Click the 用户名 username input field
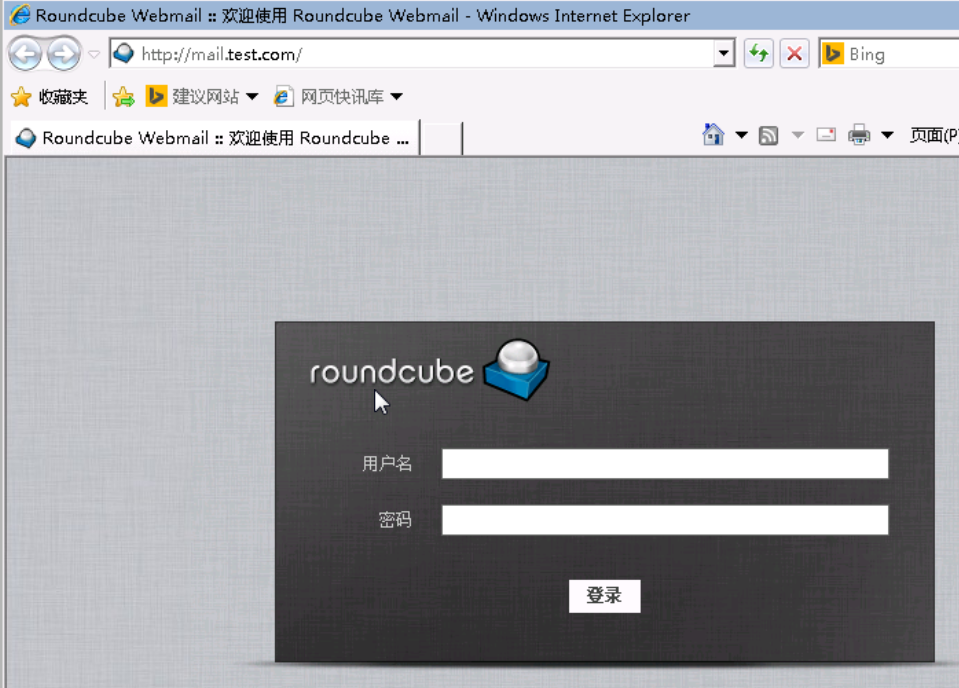Viewport: 959px width, 688px height. (665, 464)
